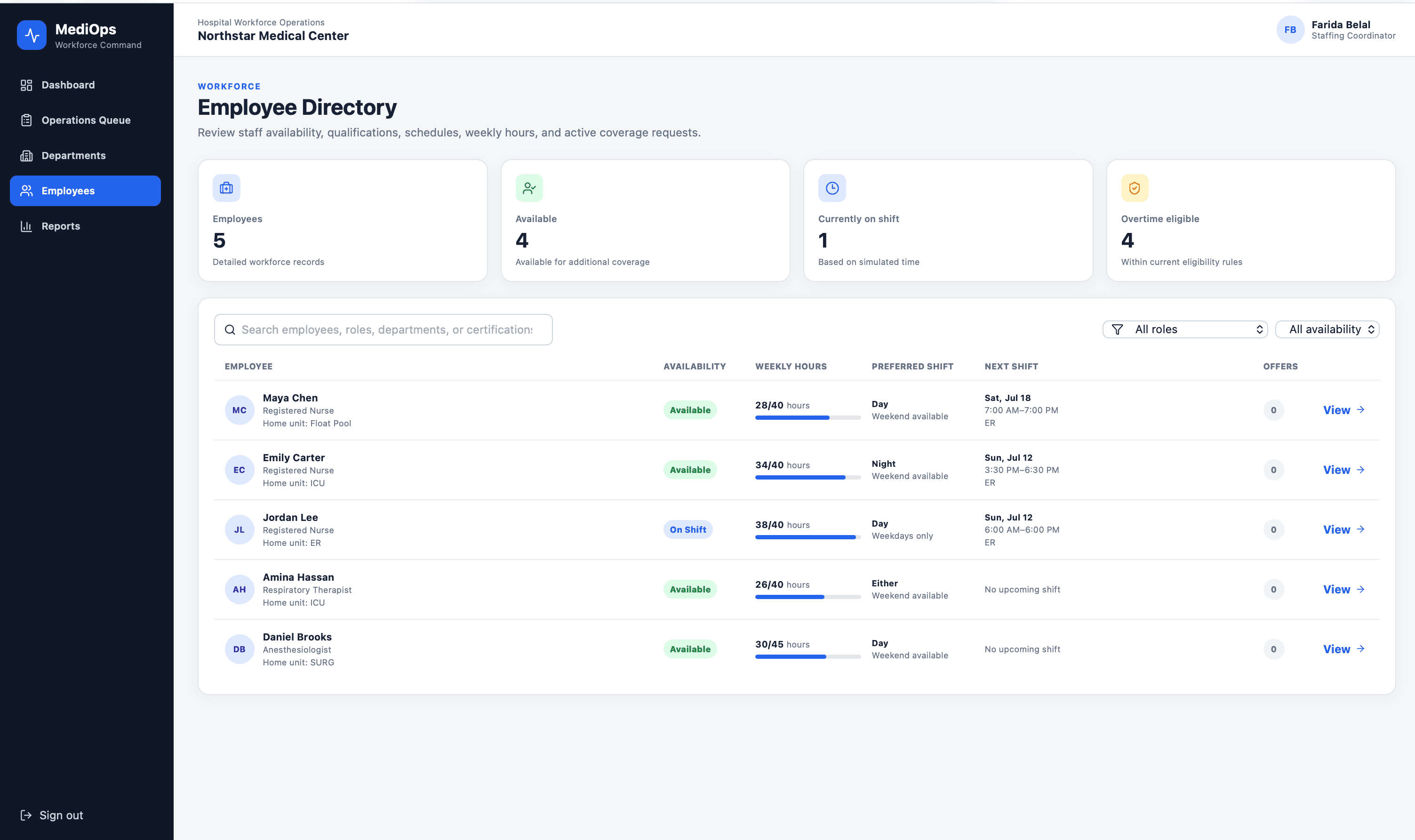1415x840 pixels.
Task: Click the Availability column header
Action: point(695,366)
